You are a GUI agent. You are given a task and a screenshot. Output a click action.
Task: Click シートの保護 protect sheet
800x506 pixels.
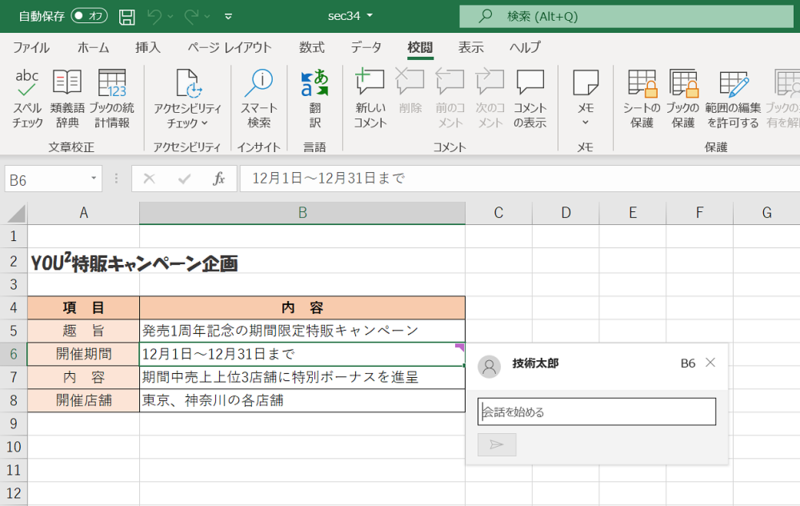click(x=642, y=99)
